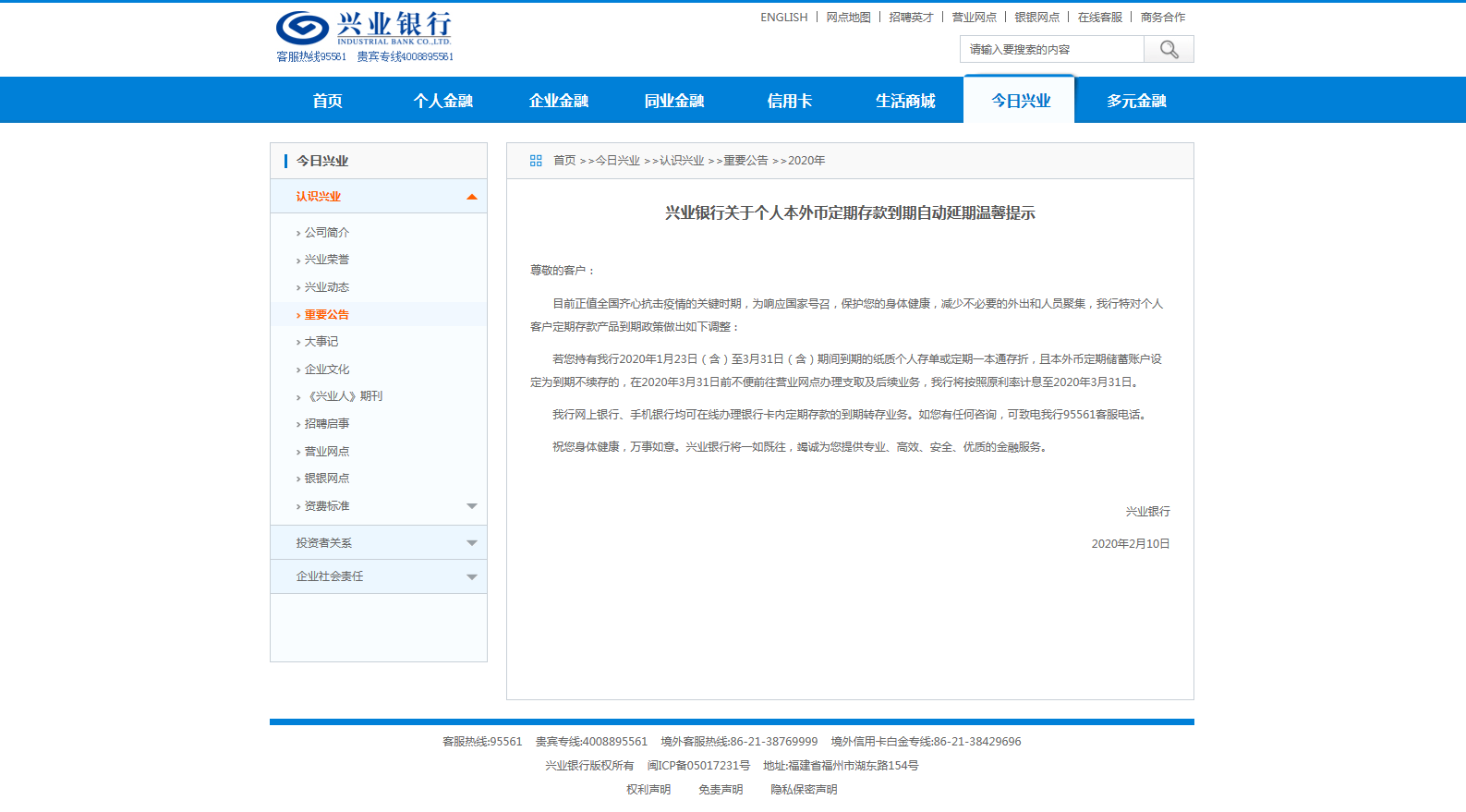Open the 在线客服 link
Viewport: 1466px width, 812px height.
tap(1099, 18)
